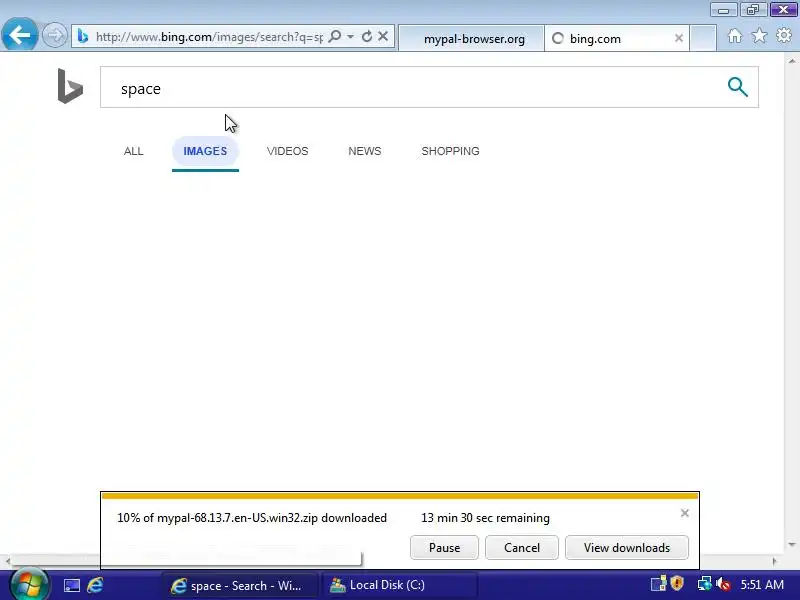The image size is (800, 600).
Task: Click the address bar search magnifier icon
Action: click(335, 36)
